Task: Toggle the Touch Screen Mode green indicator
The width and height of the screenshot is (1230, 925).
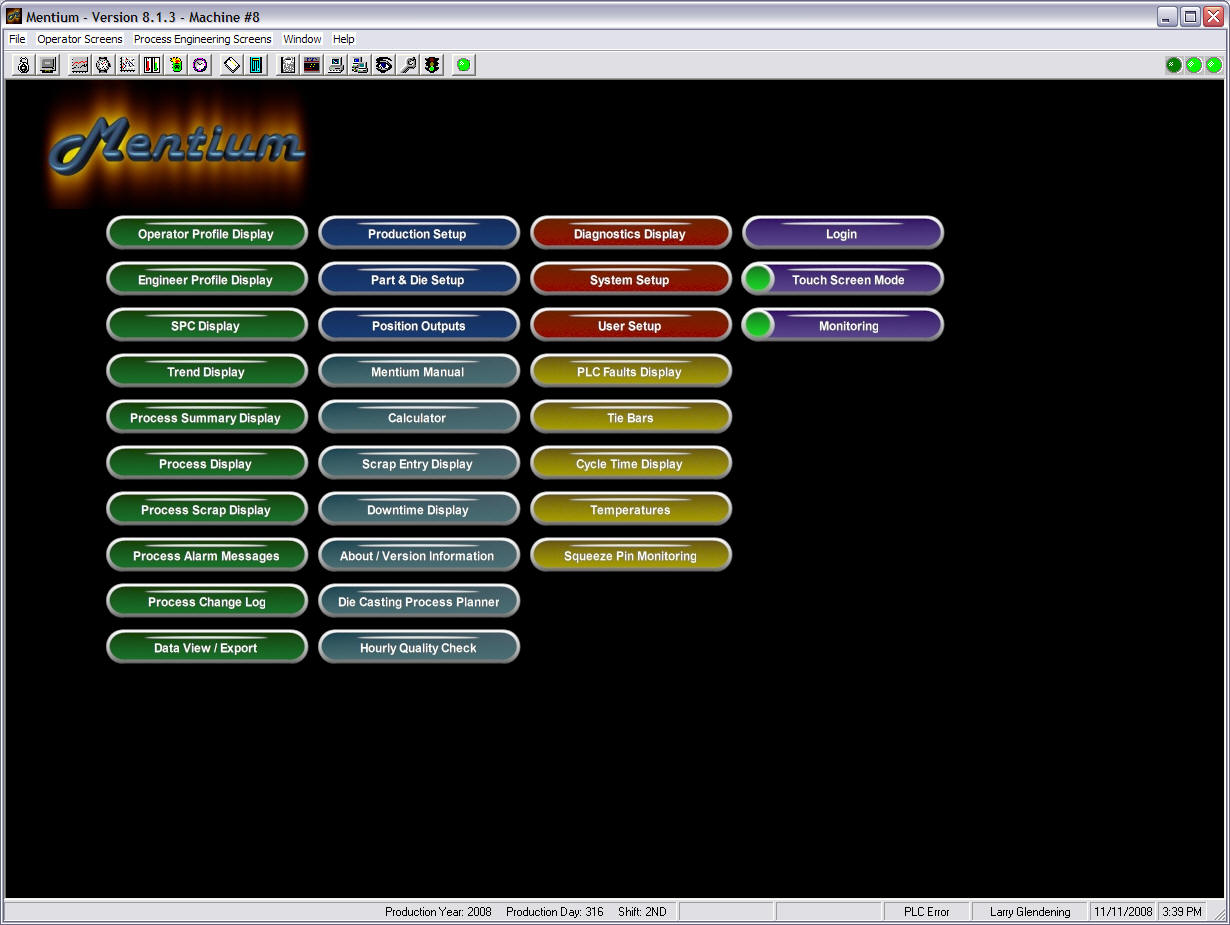Action: pos(759,279)
